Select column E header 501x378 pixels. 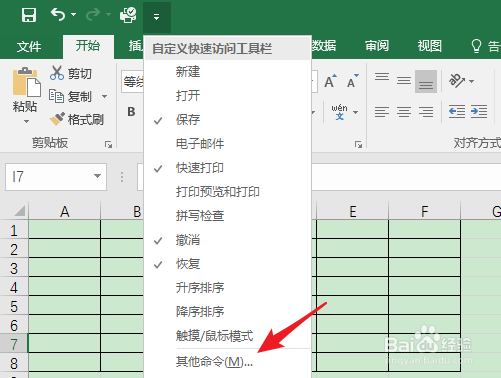click(x=353, y=211)
